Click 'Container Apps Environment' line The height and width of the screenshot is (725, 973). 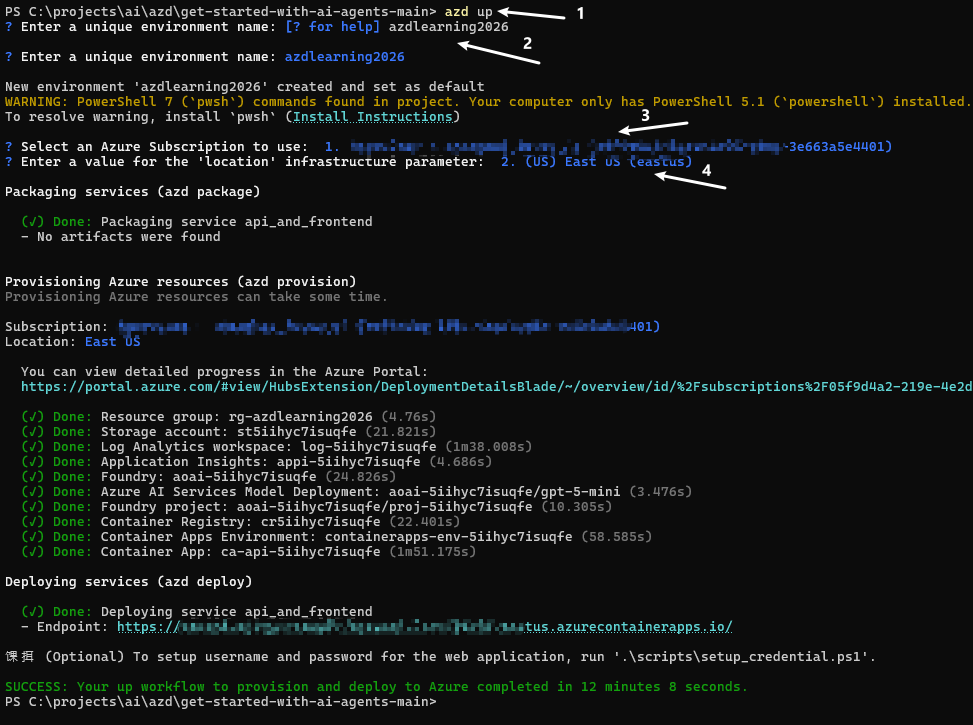coord(336,536)
